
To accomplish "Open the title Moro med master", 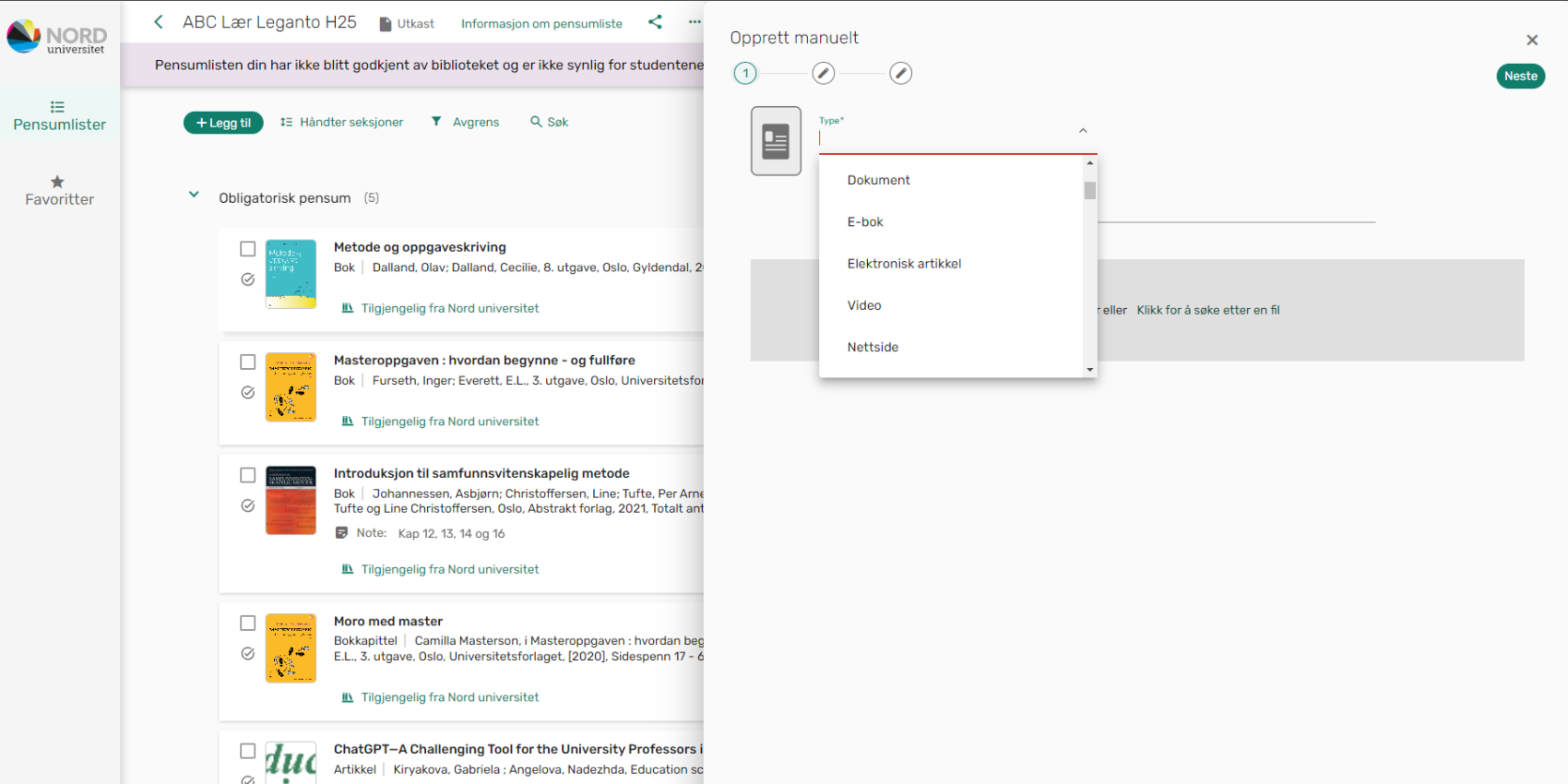I will tap(388, 622).
